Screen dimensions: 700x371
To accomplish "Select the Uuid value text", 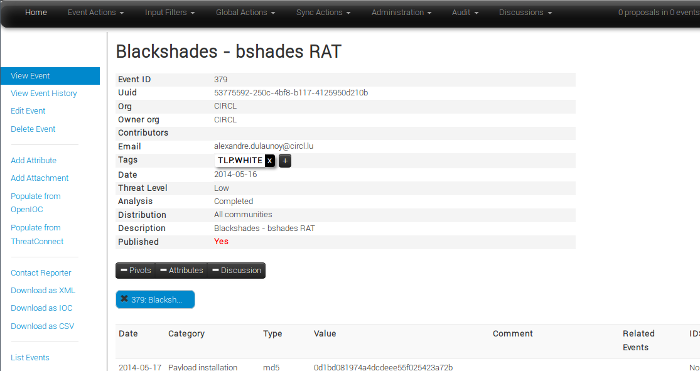I will click(x=291, y=93).
